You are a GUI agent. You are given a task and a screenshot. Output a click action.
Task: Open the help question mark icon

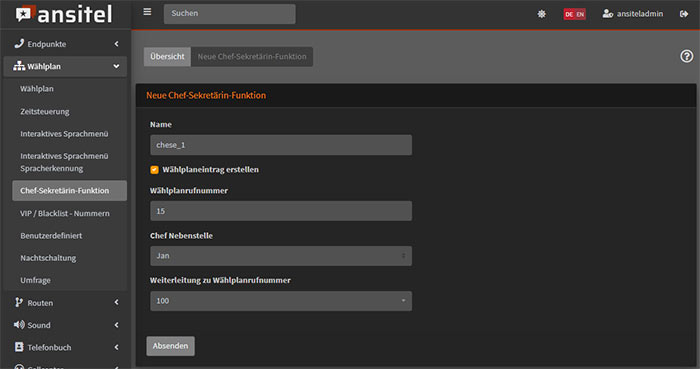[687, 56]
